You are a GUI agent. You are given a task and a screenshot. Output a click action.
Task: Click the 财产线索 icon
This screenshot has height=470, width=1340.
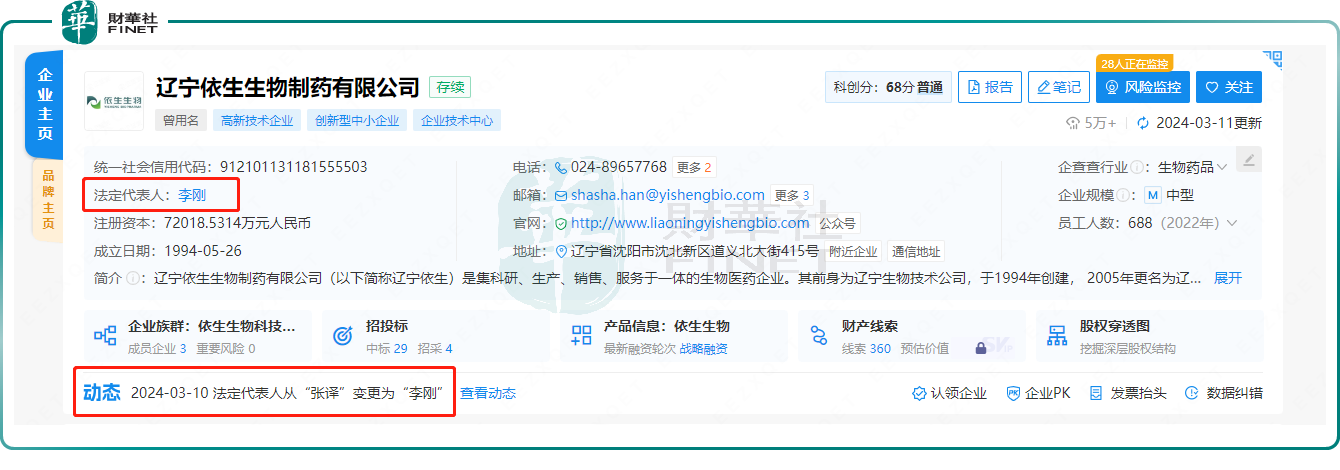coord(819,336)
